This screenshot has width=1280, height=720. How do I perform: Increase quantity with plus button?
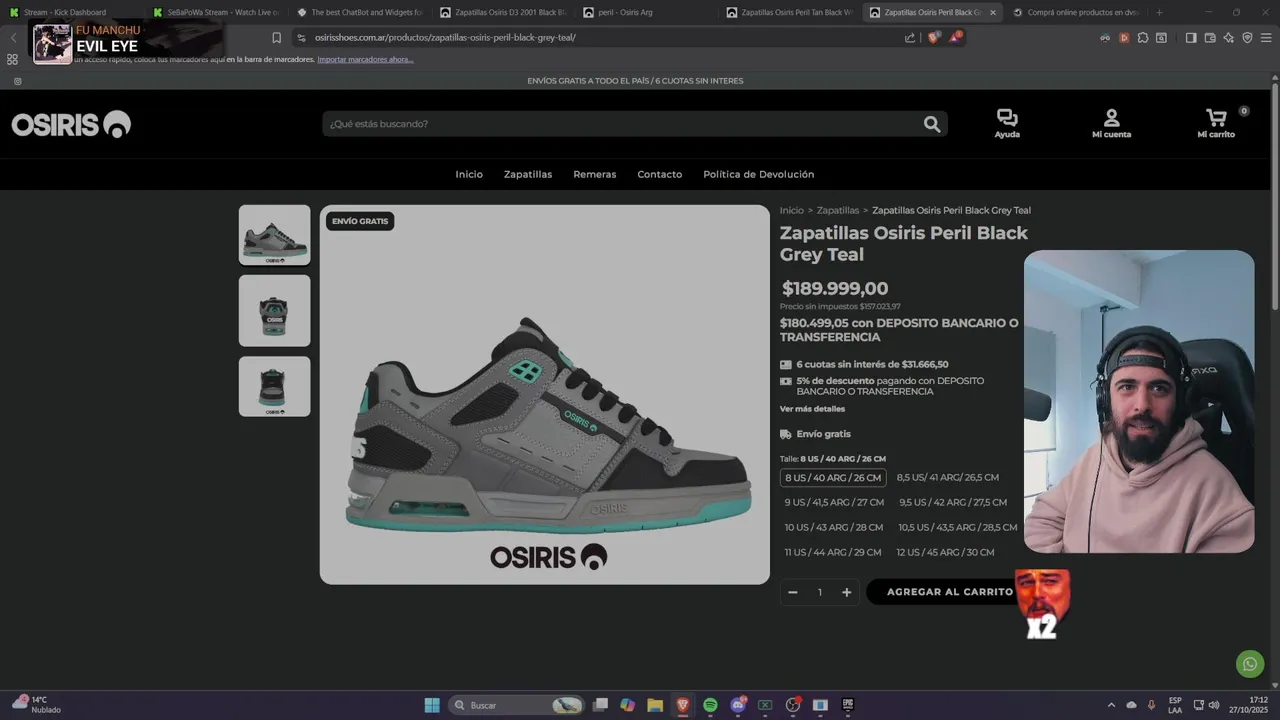[x=846, y=592]
